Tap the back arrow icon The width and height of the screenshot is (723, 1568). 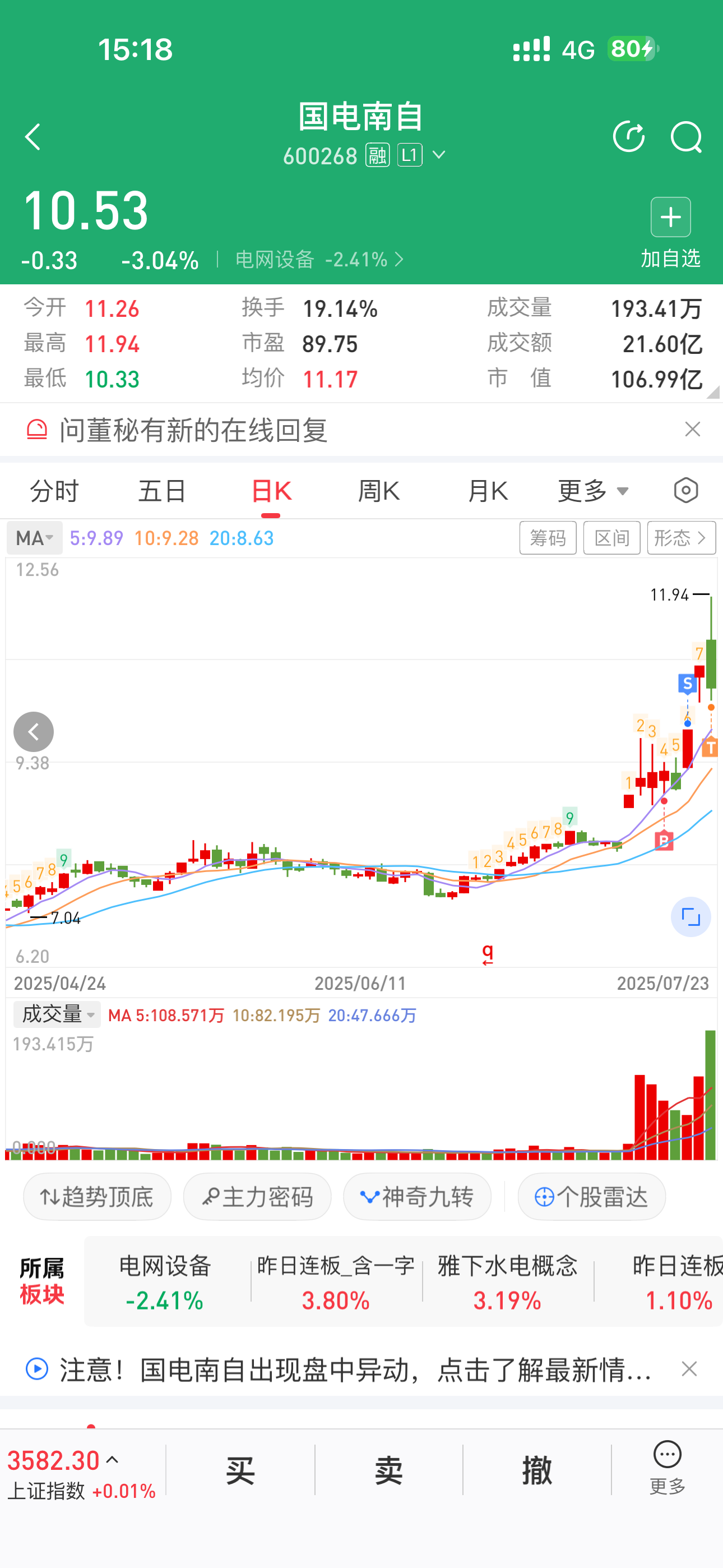coord(33,137)
